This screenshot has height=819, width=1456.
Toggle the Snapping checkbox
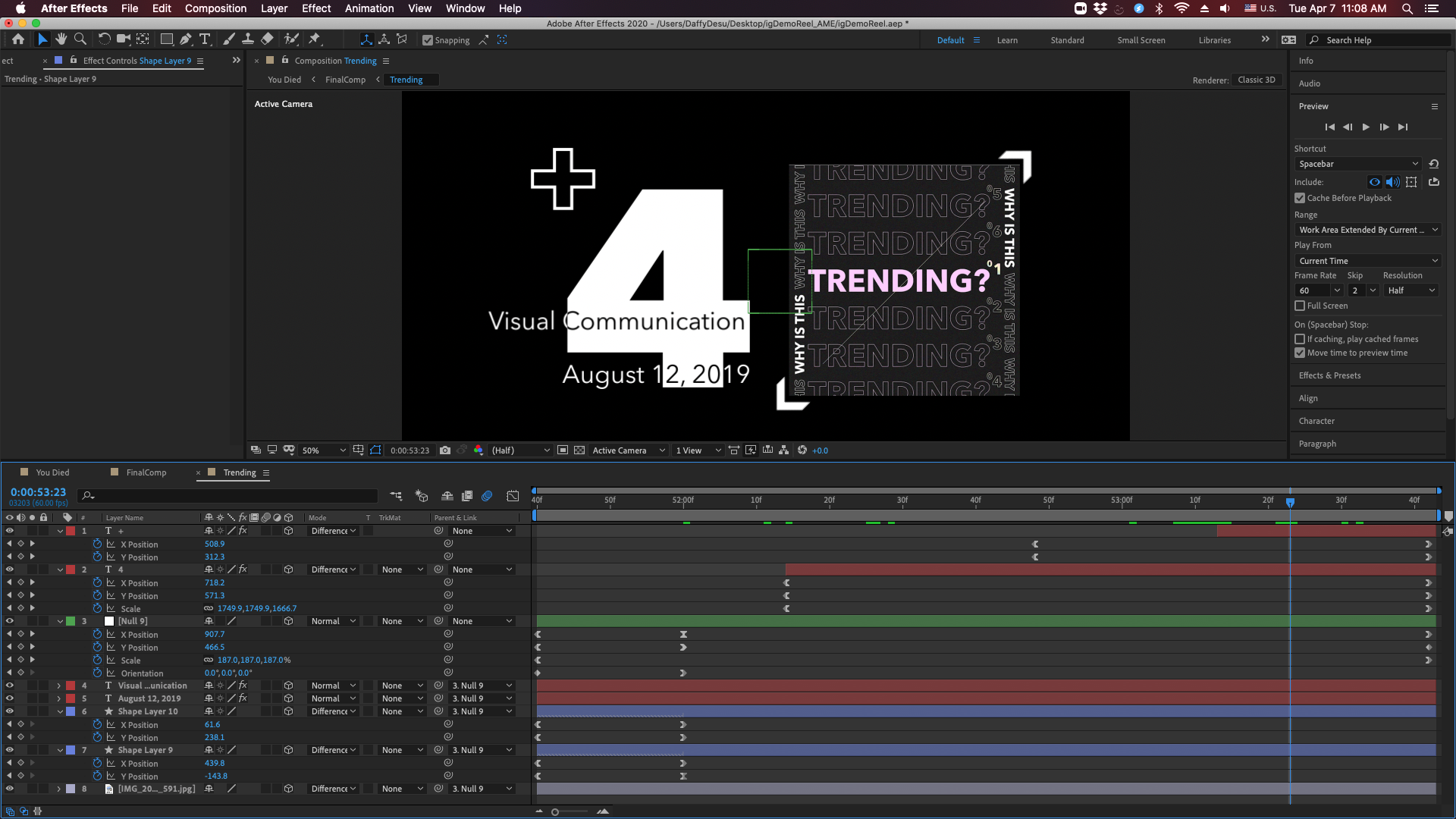(x=428, y=40)
